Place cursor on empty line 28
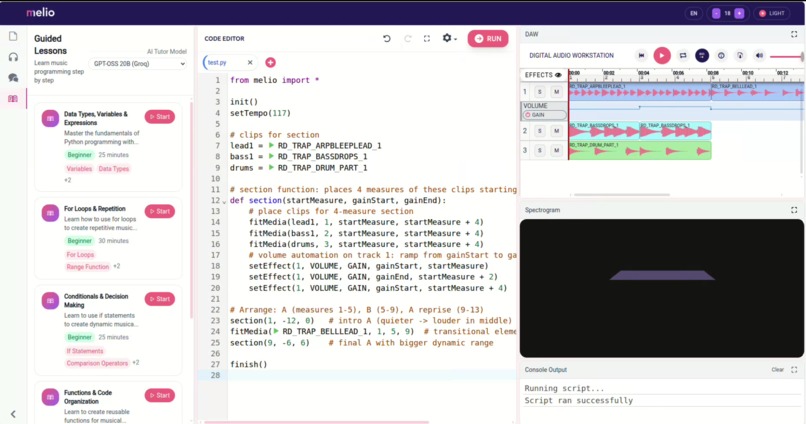806x424 pixels. 372,375
